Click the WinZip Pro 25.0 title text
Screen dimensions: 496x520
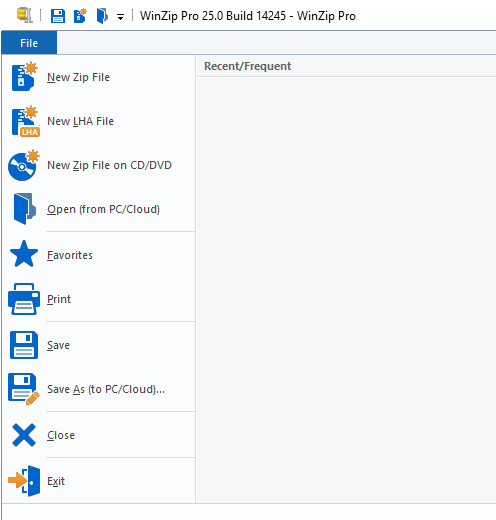point(248,16)
